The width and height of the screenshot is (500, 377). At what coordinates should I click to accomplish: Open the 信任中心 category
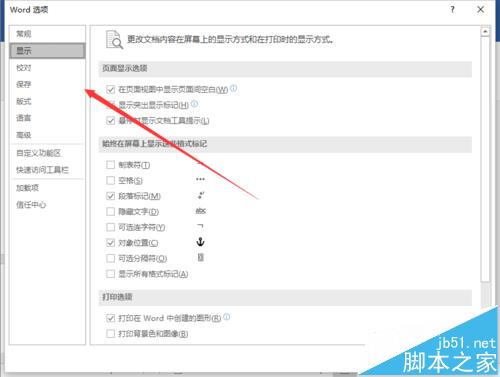click(47, 205)
